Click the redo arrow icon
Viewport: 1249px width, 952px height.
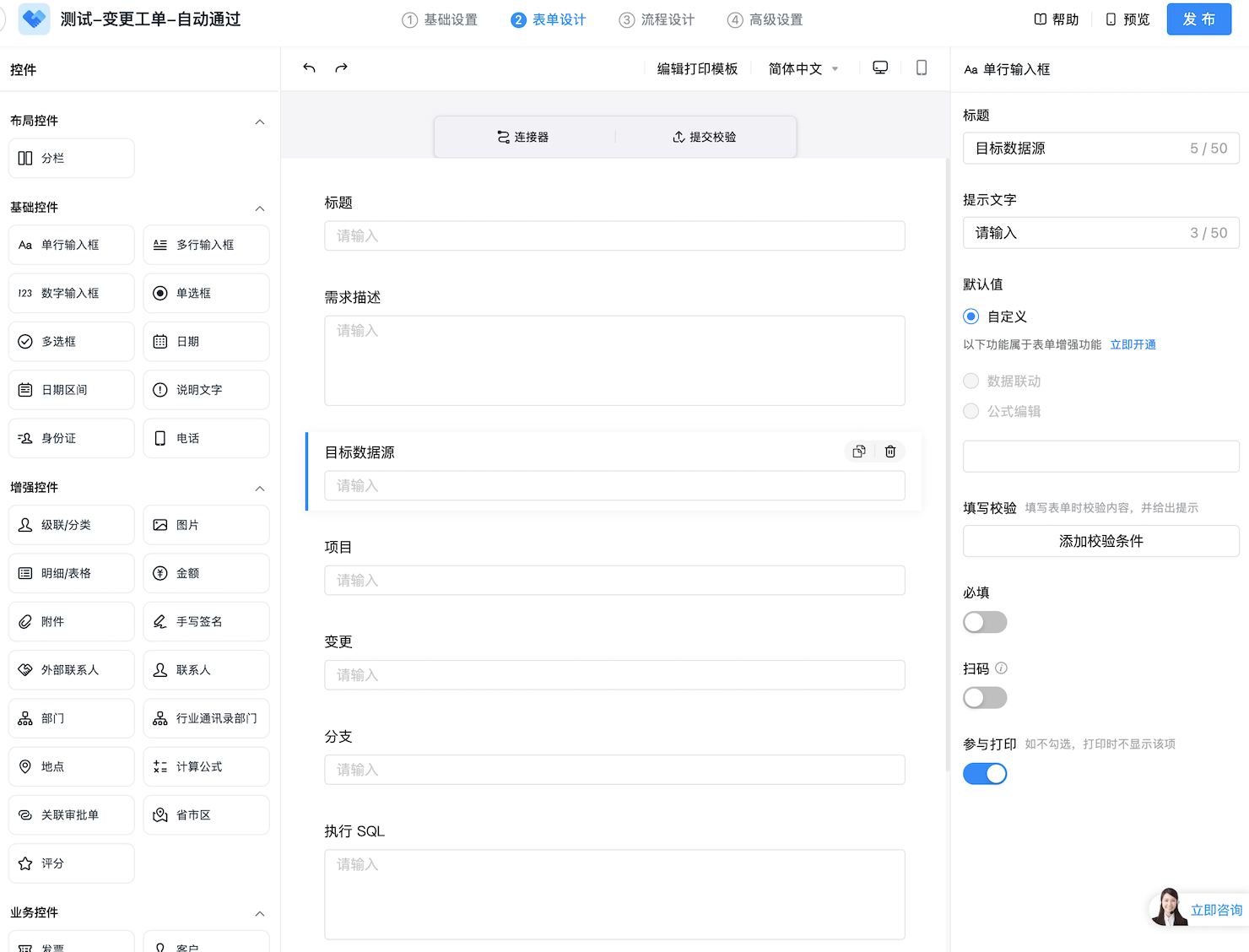tap(341, 68)
